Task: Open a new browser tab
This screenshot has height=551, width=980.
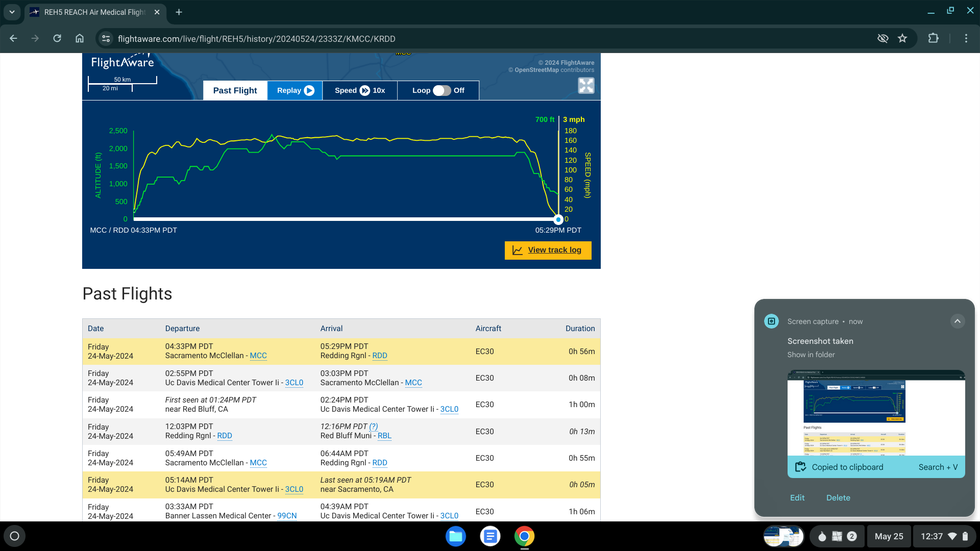Action: click(179, 12)
